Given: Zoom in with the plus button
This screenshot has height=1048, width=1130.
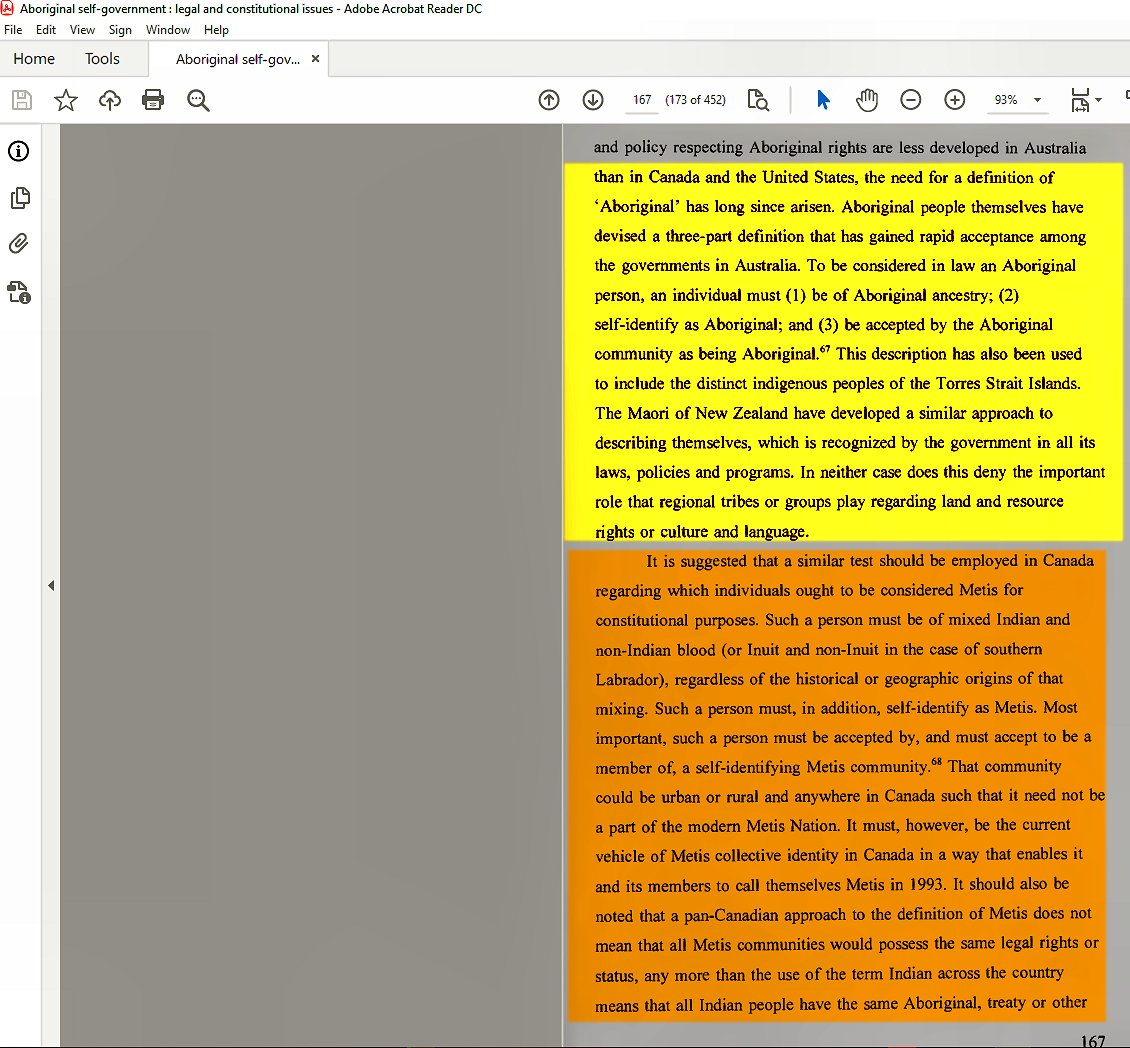Looking at the screenshot, I should (955, 99).
